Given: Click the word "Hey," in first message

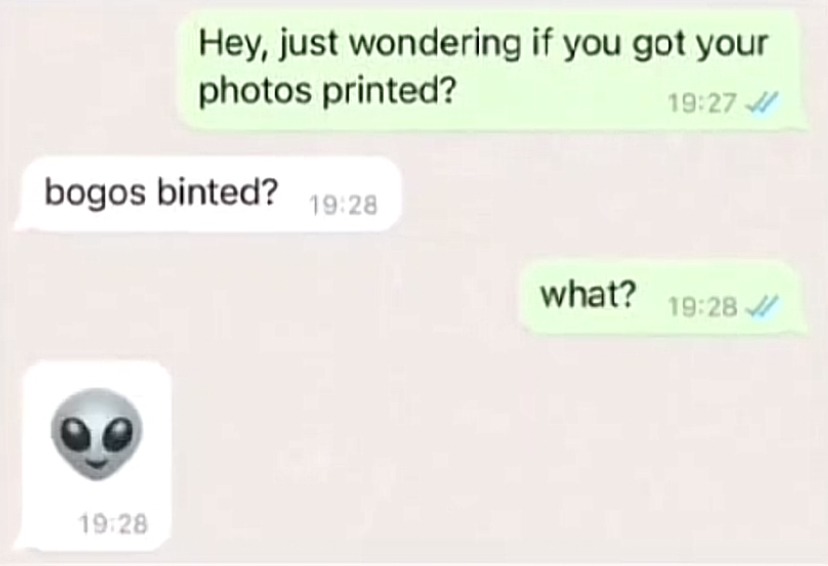Looking at the screenshot, I should [x=235, y=44].
